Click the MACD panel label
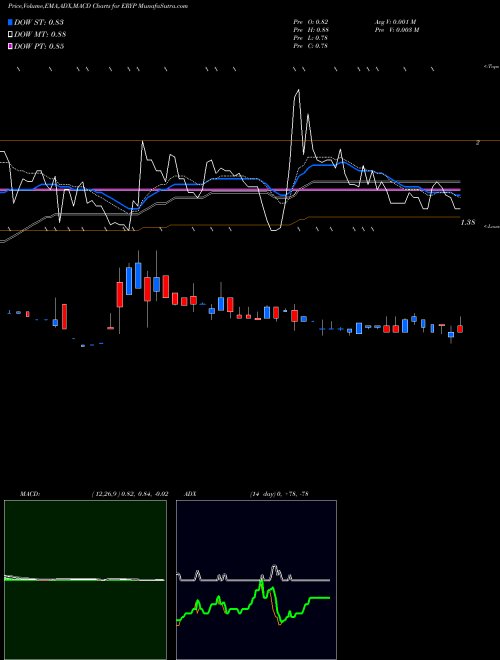 [x=29, y=494]
